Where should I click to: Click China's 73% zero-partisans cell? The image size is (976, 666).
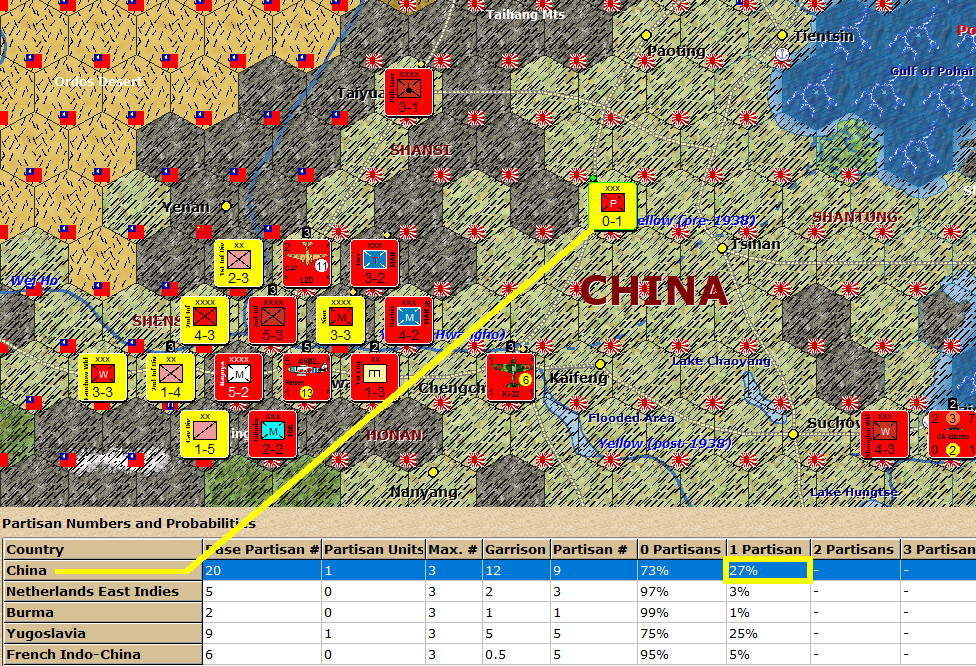point(682,570)
